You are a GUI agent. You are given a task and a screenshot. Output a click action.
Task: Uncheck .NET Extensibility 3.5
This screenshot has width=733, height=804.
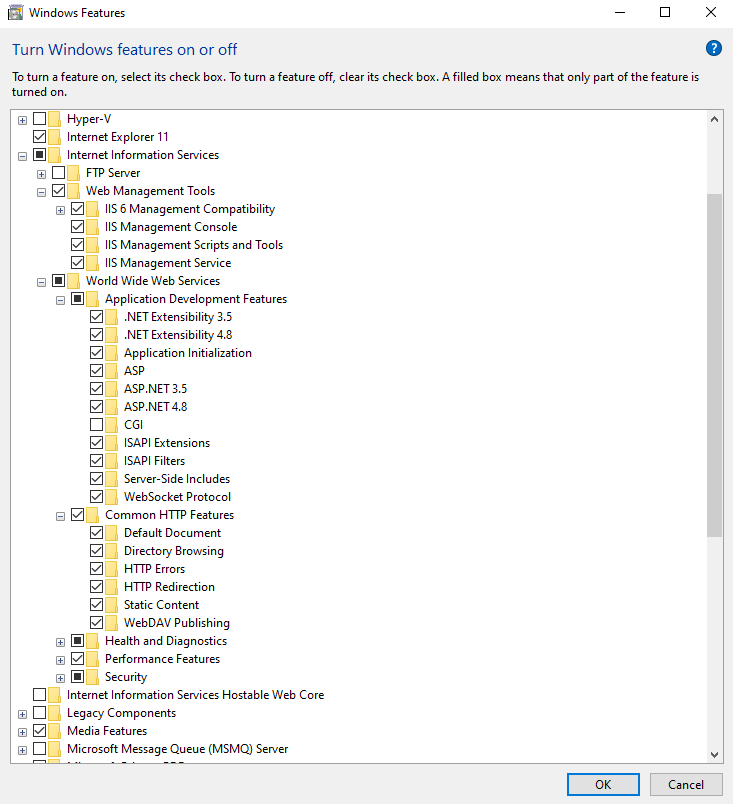tap(96, 316)
